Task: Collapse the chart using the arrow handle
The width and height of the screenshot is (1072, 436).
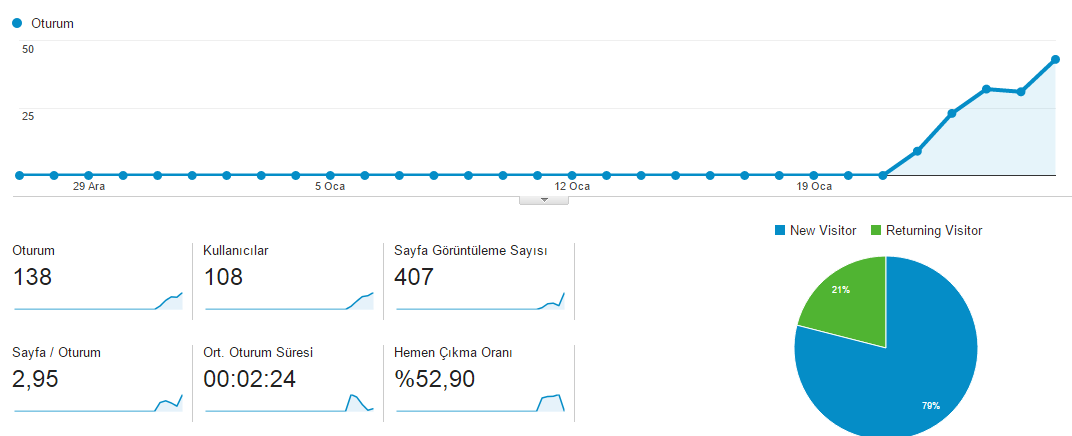Action: [544, 200]
